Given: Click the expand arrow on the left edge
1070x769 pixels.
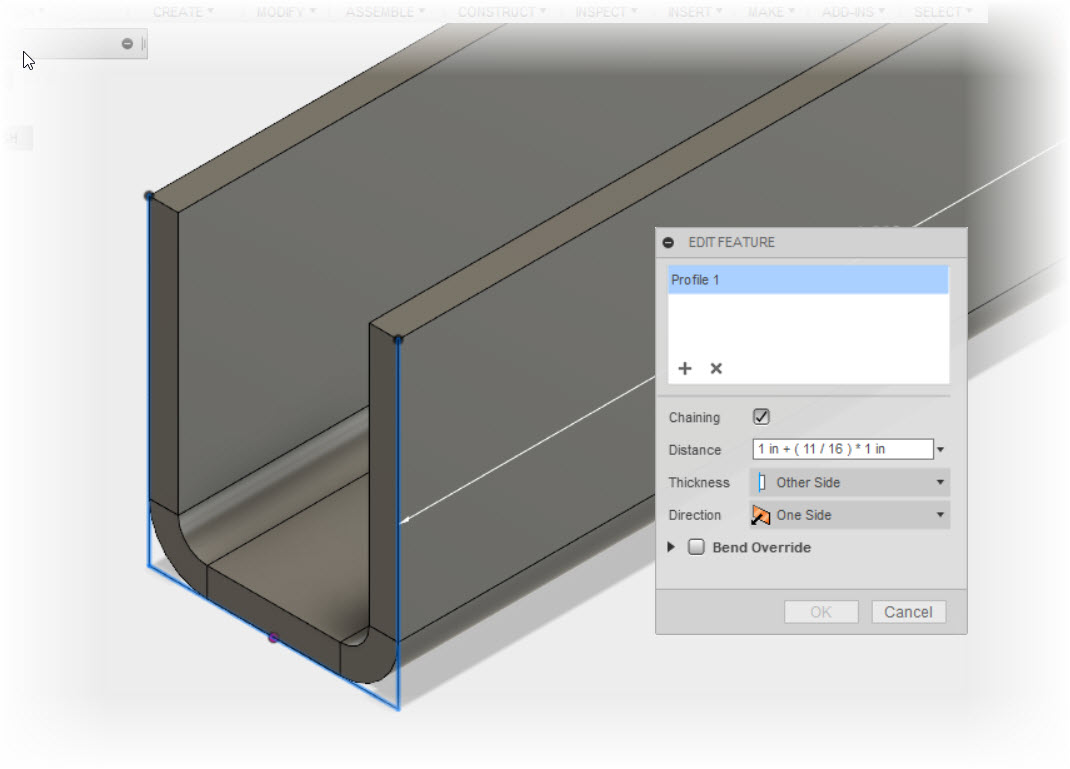Looking at the screenshot, I should 20,137.
